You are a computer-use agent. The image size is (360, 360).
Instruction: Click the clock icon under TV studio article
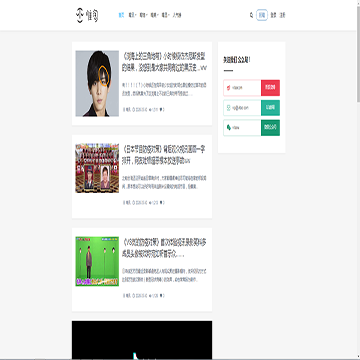click(134, 202)
